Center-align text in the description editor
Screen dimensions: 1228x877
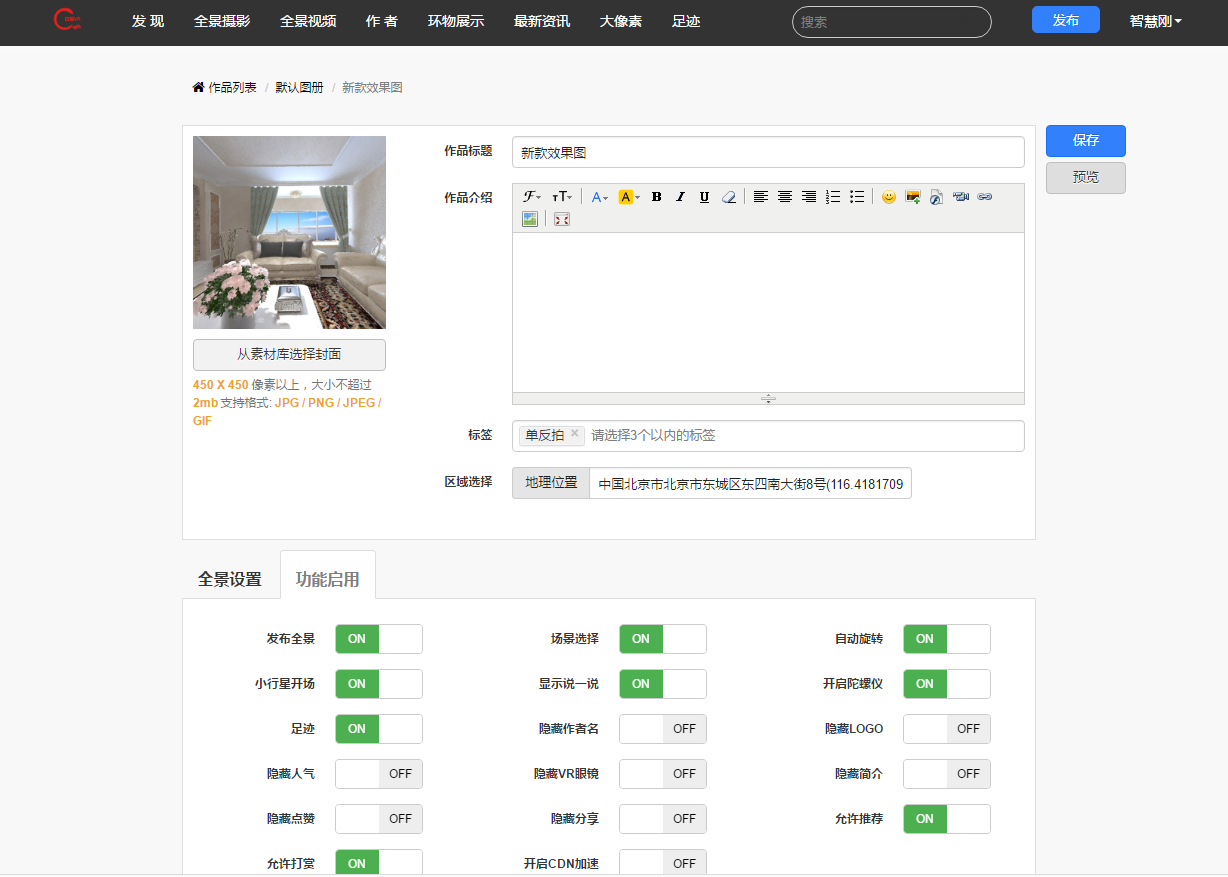(785, 197)
